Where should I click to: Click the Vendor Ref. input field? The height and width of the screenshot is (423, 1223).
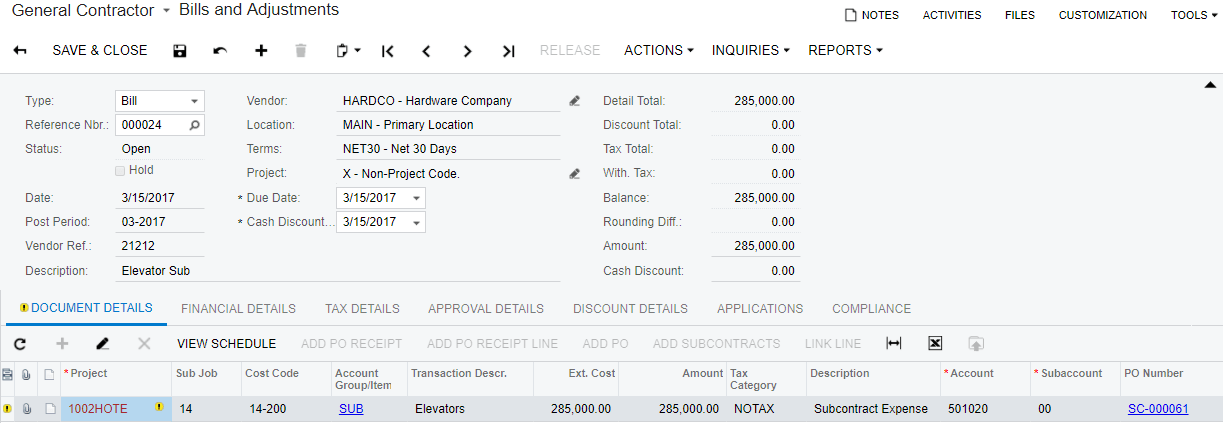[x=160, y=246]
